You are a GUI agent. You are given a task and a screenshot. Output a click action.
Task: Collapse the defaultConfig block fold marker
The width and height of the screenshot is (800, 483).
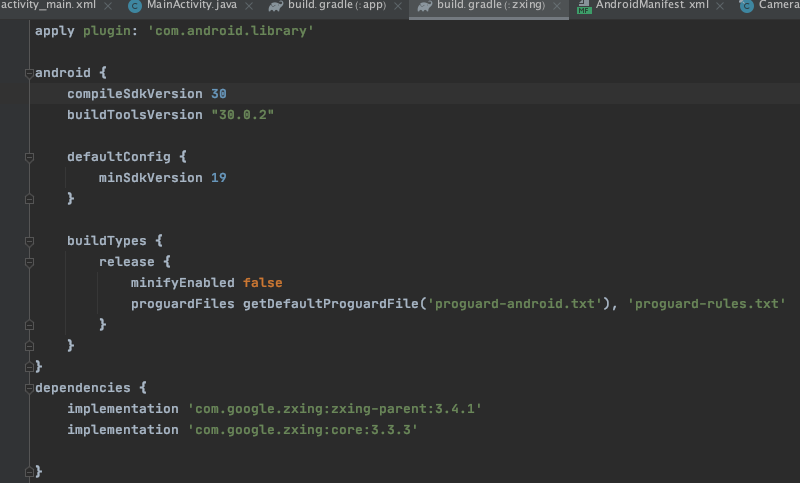[x=30, y=158]
